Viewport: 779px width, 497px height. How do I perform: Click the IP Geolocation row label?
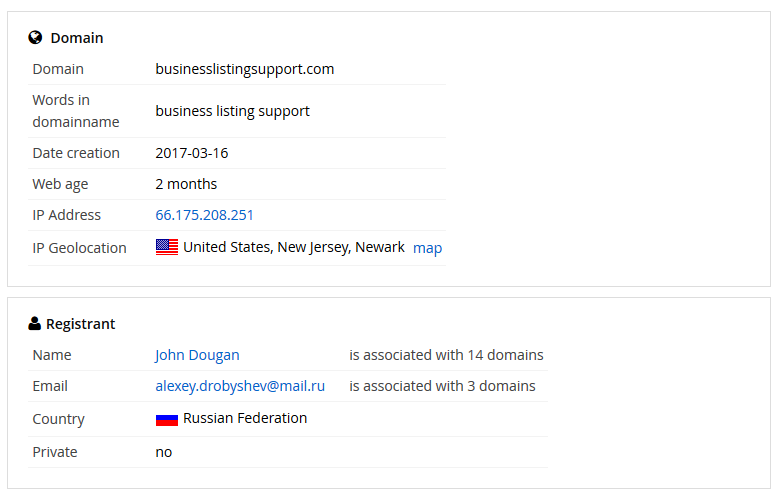click(x=79, y=248)
